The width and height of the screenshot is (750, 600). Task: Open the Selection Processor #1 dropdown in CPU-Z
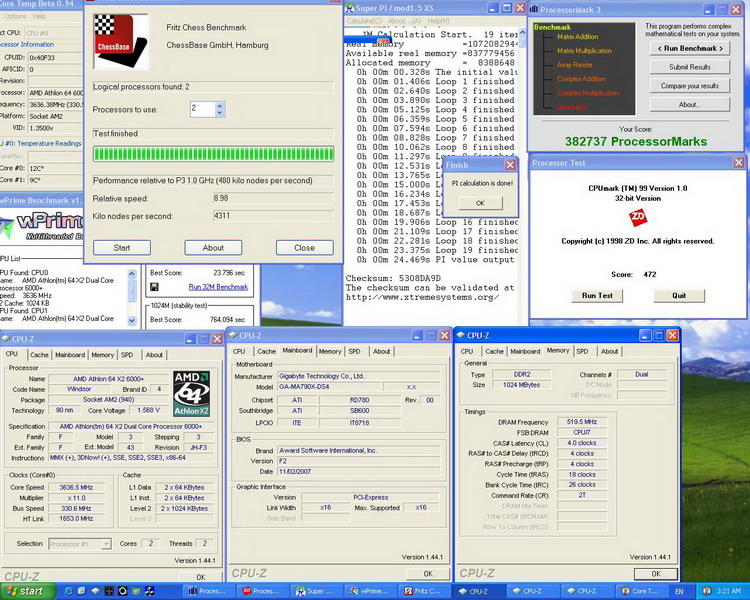pyautogui.click(x=107, y=544)
